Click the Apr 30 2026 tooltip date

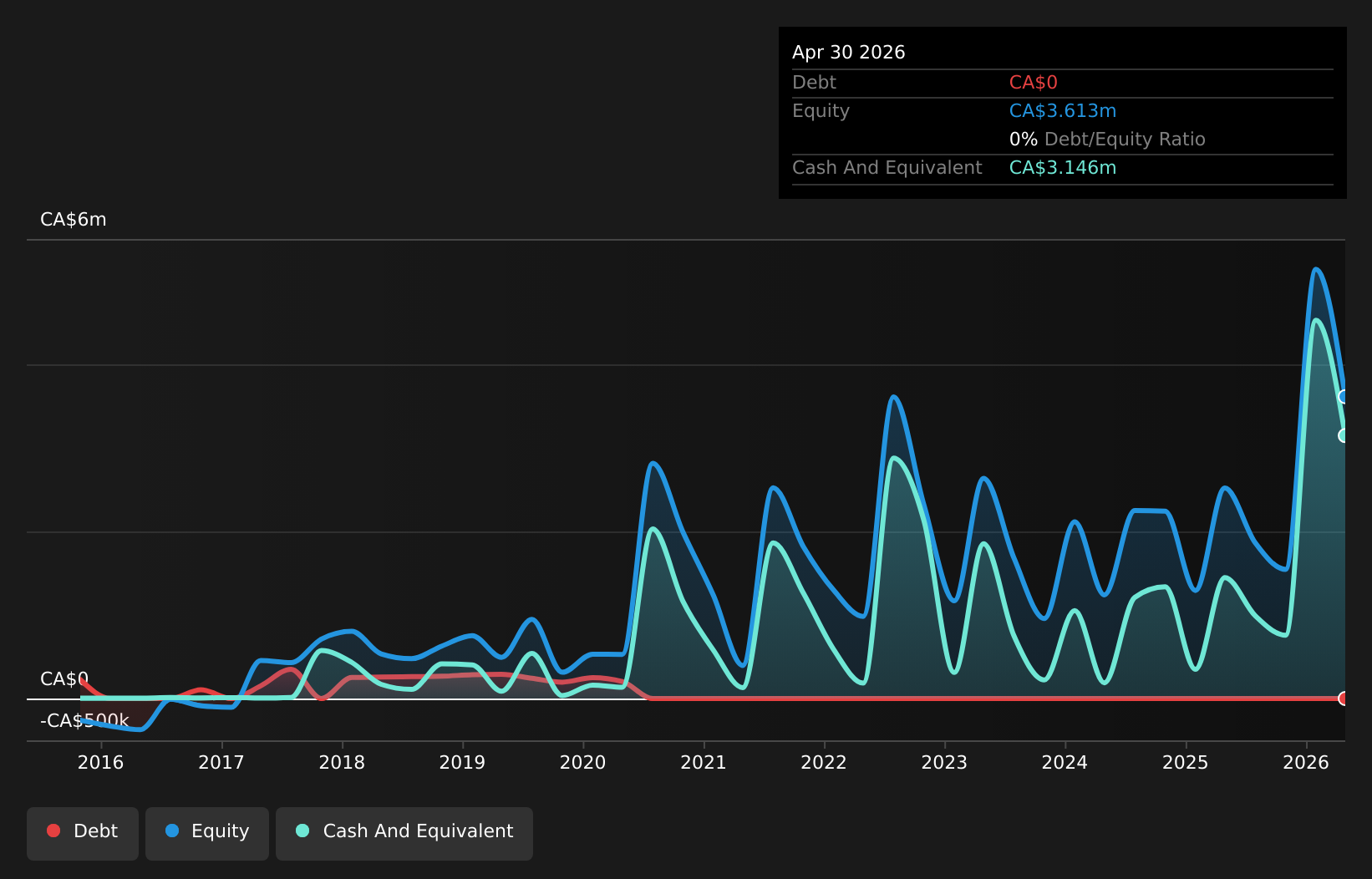pos(848,52)
